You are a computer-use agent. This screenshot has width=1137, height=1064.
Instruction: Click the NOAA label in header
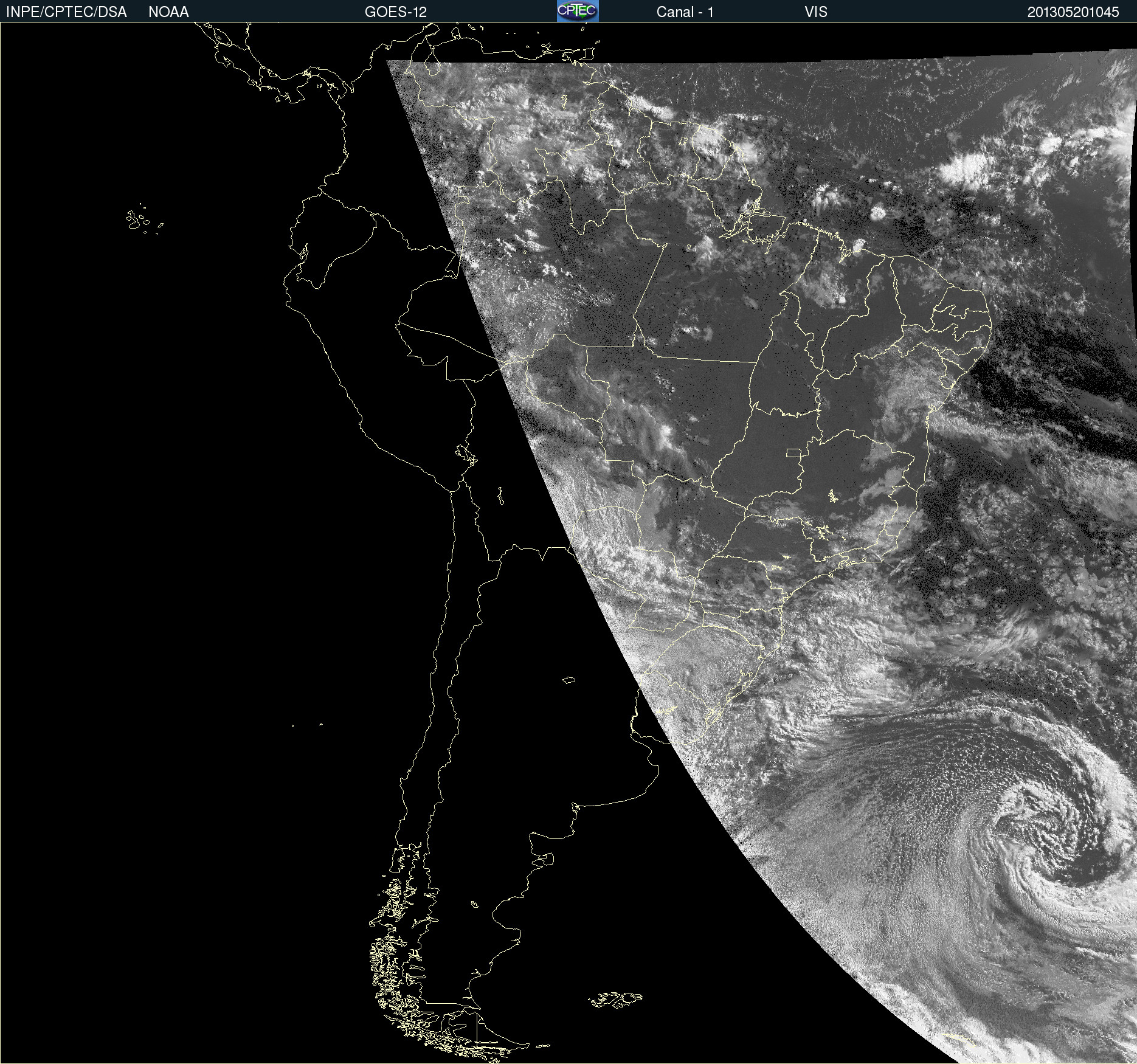click(x=168, y=12)
